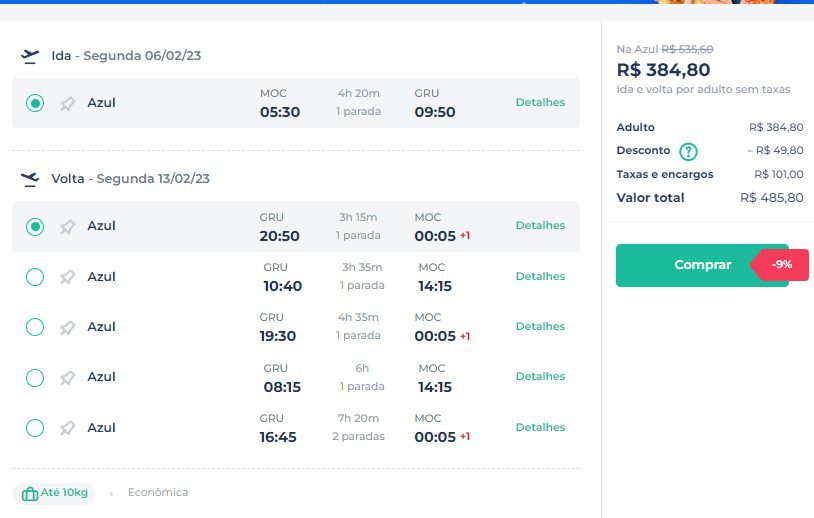
Task: Select the outbound 05:30 MOC flight radio
Action: click(35, 103)
